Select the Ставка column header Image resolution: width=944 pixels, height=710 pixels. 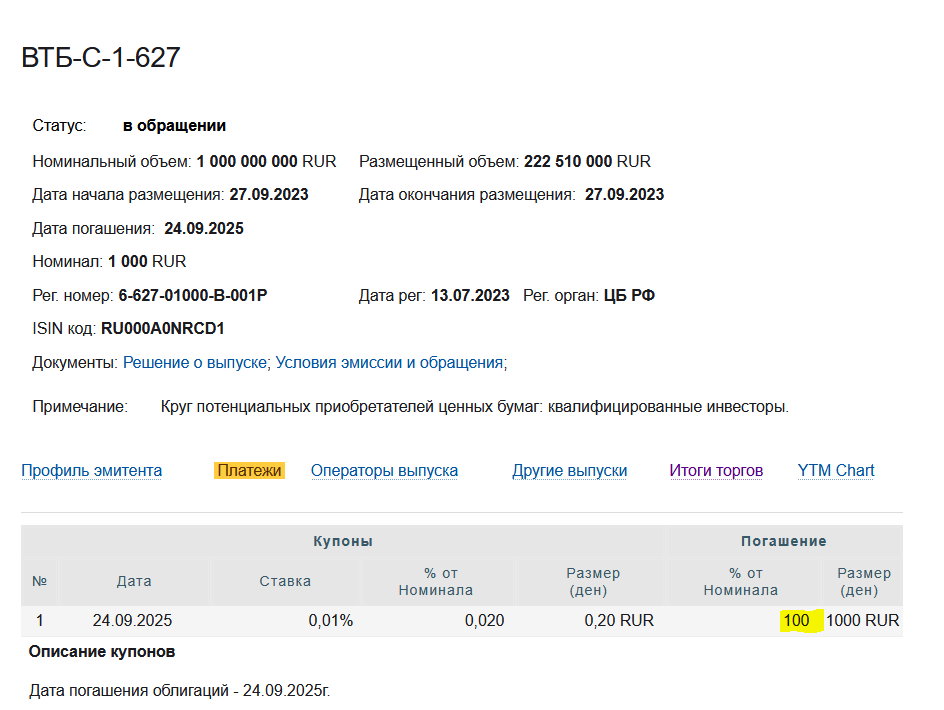point(285,581)
